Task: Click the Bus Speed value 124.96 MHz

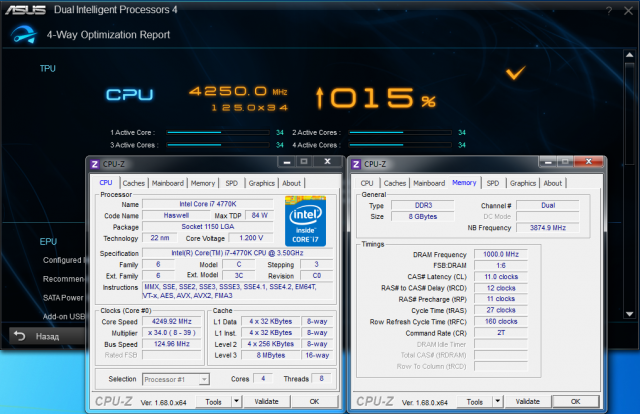Action: click(x=172, y=344)
